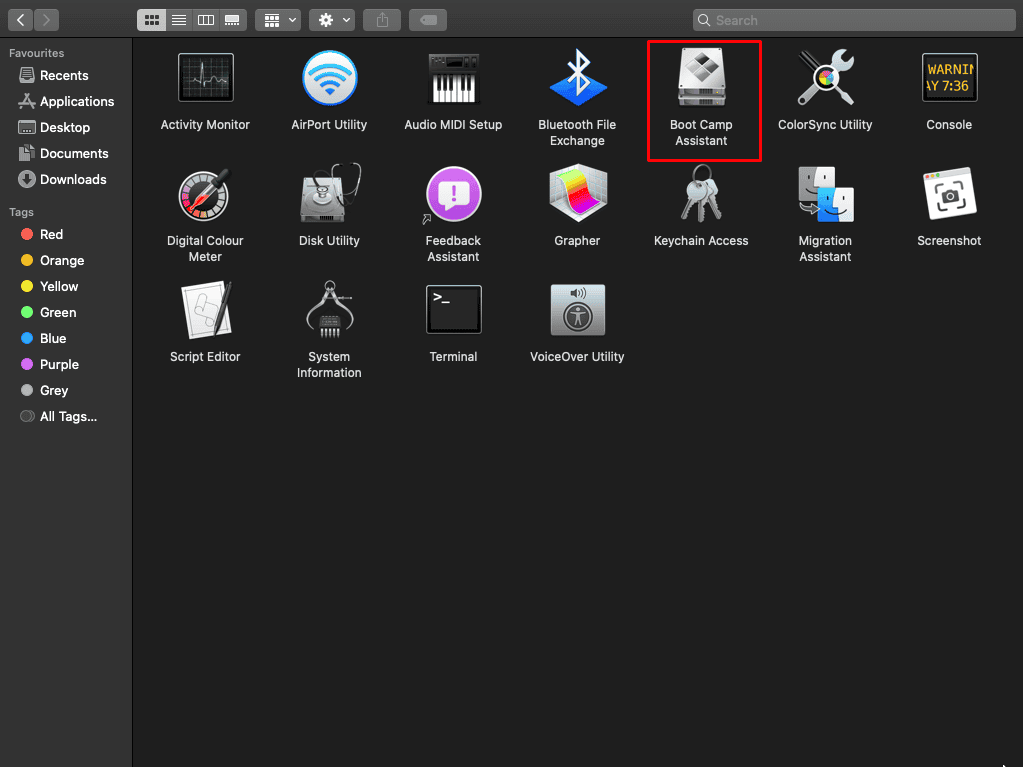The image size is (1023, 767).
Task: Show All Tags in sidebar
Action: coord(67,417)
